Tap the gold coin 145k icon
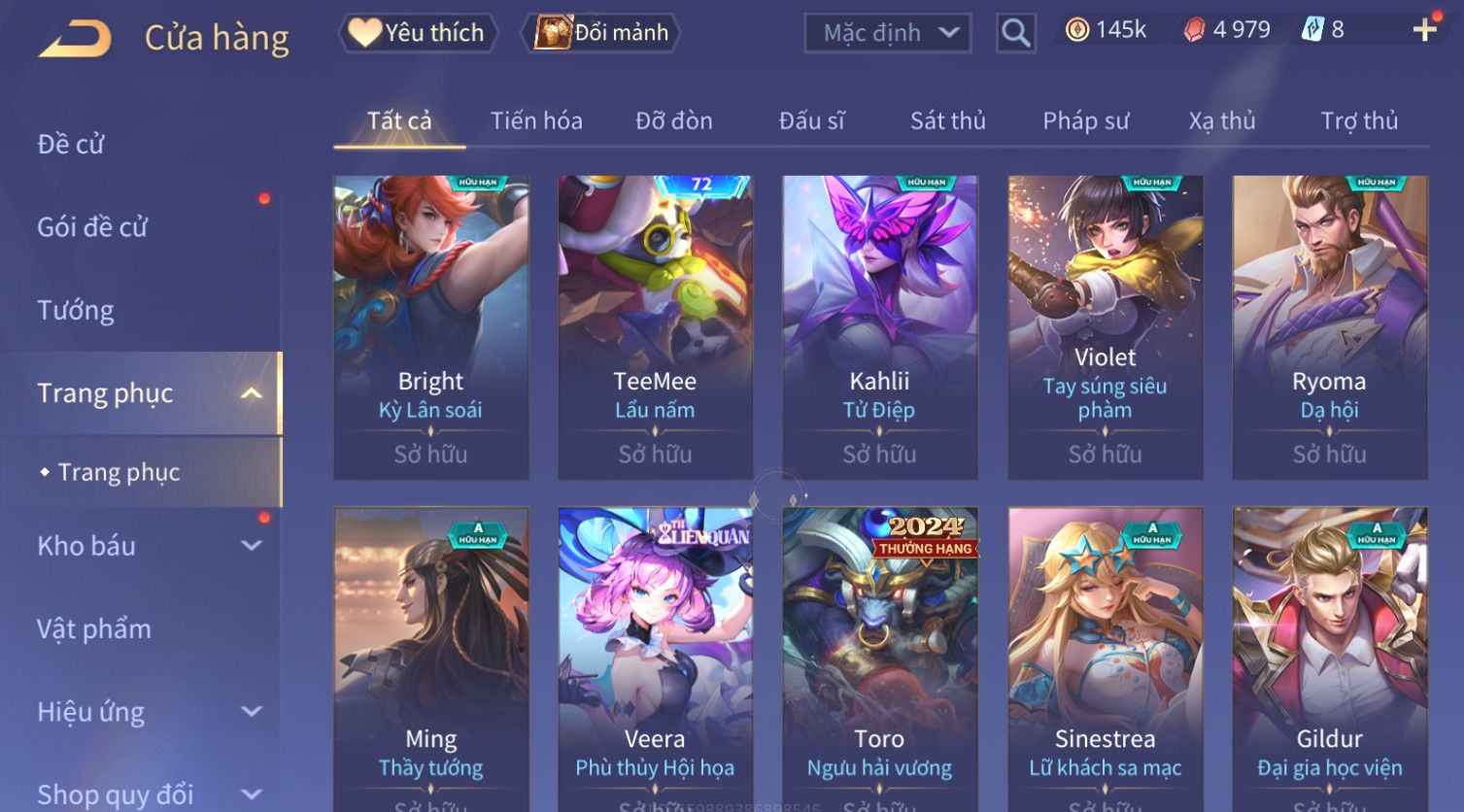This screenshot has height=812, width=1464. pos(1076,30)
